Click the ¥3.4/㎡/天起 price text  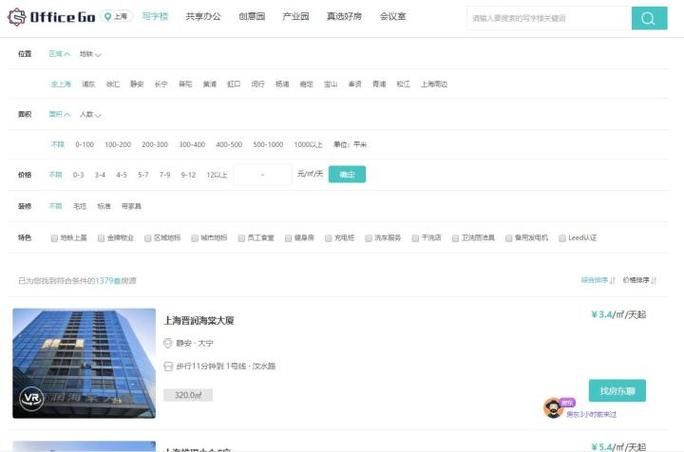point(619,315)
